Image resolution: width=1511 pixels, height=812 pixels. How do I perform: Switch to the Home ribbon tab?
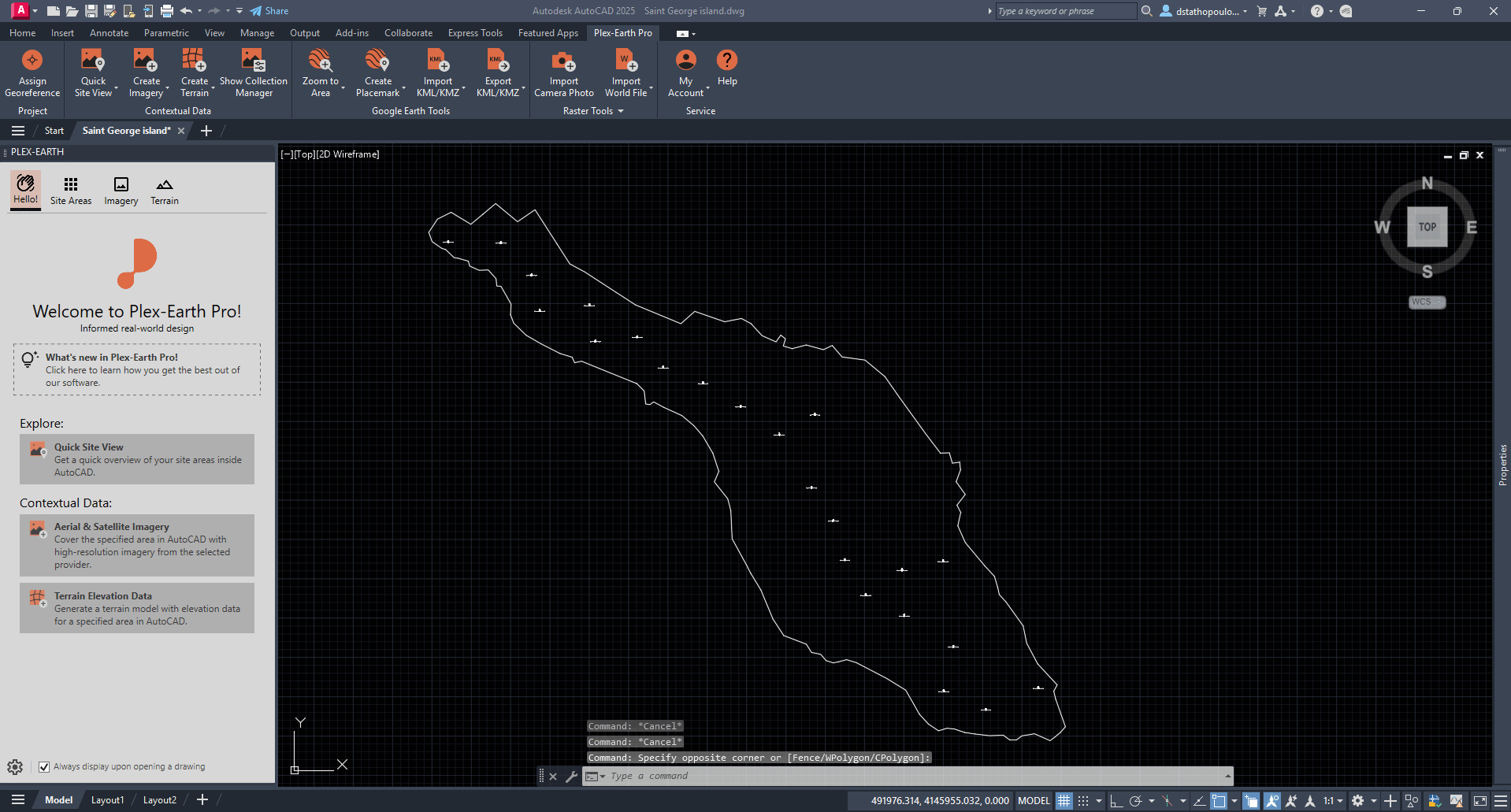pyautogui.click(x=22, y=33)
